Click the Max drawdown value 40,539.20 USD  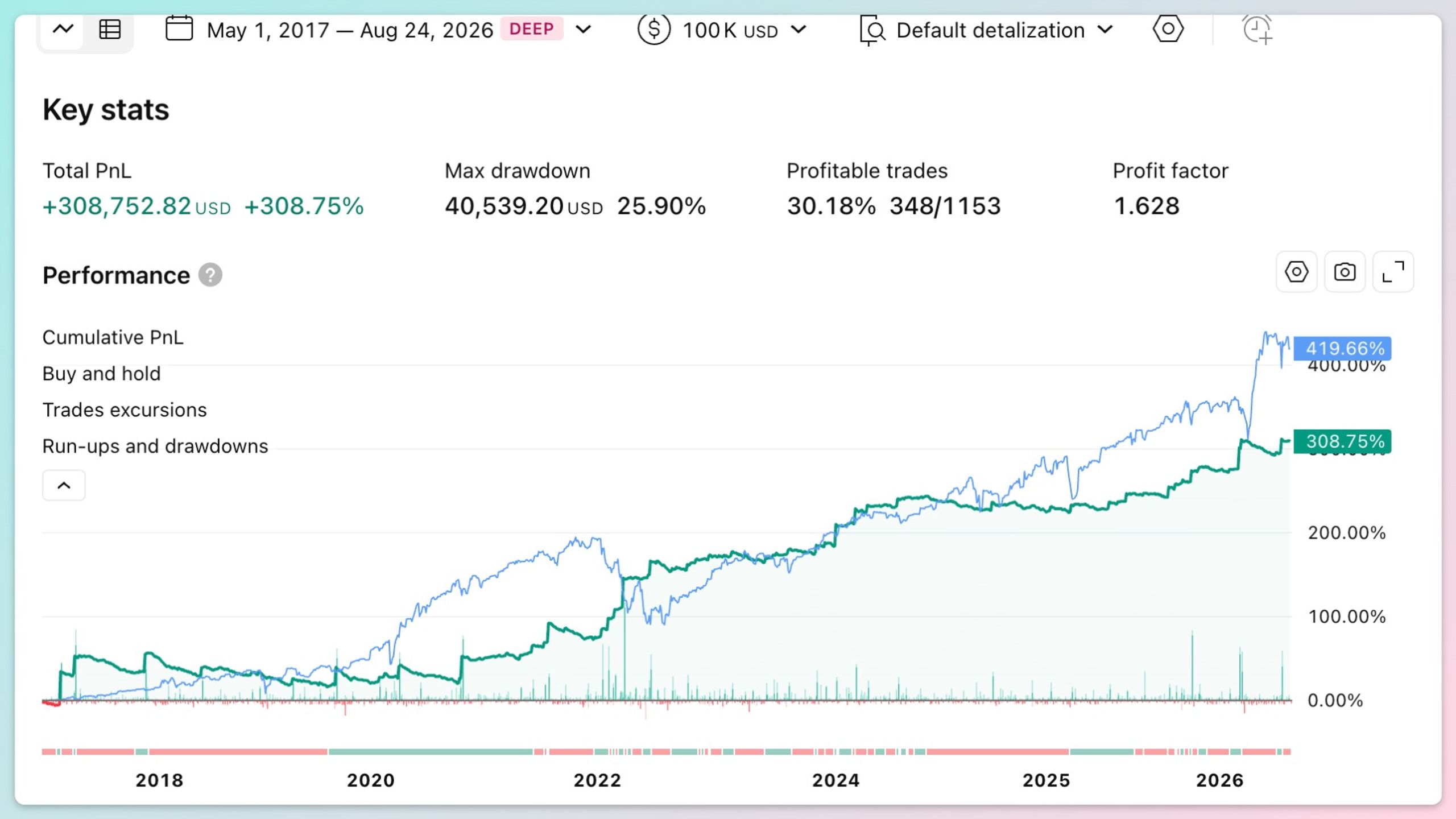523,206
